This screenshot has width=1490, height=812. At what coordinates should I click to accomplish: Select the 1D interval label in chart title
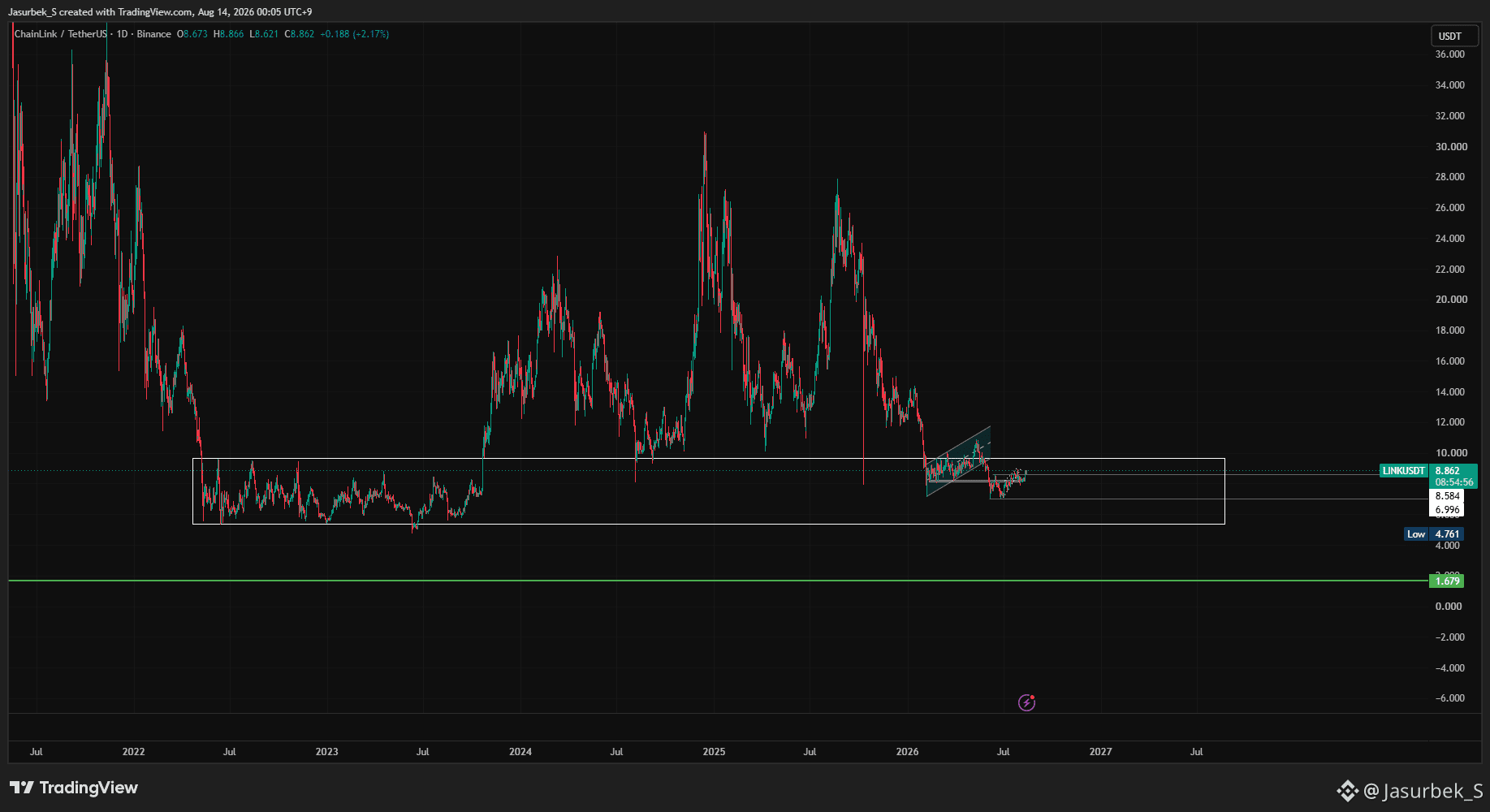[x=122, y=34]
